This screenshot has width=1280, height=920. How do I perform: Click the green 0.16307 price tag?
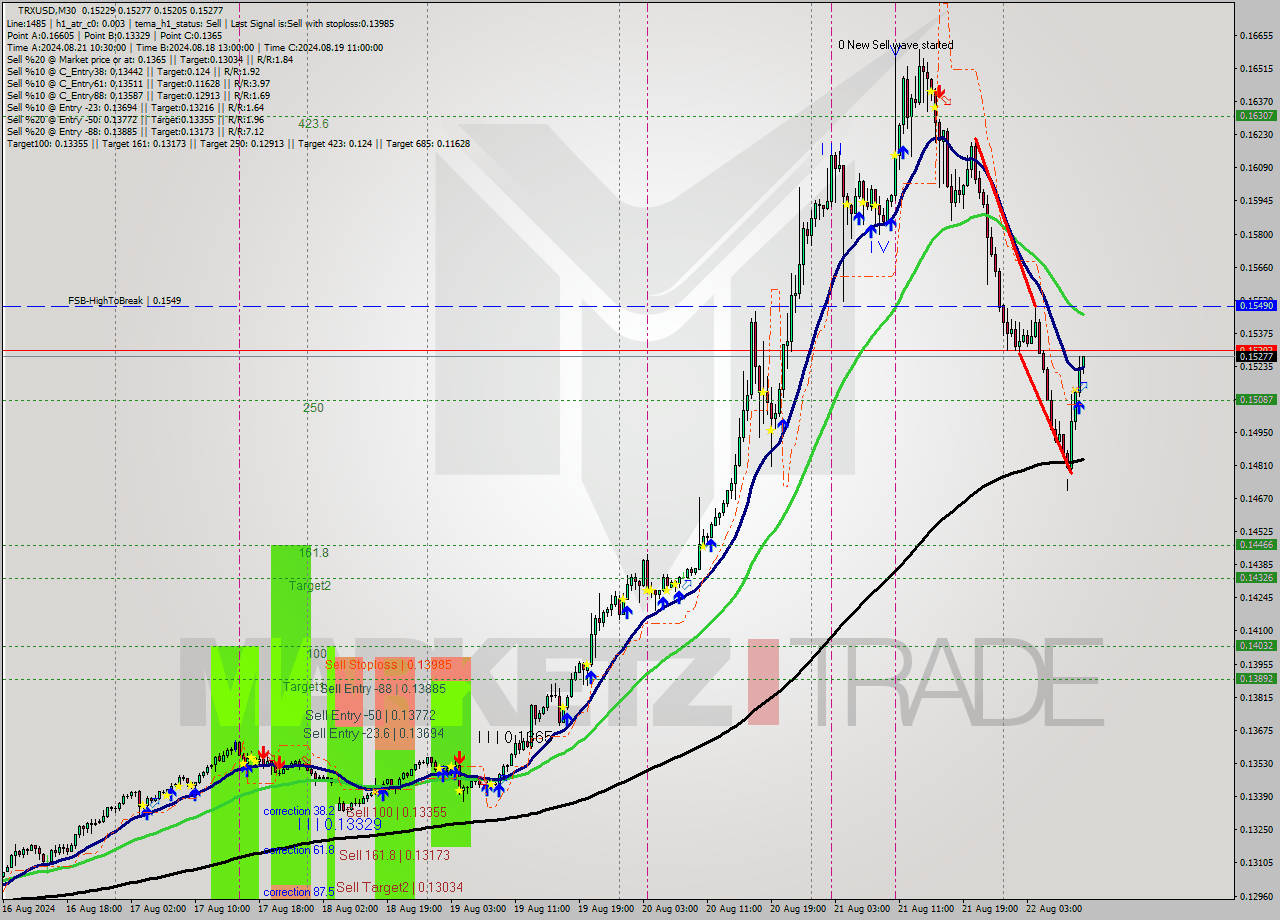(1256, 116)
